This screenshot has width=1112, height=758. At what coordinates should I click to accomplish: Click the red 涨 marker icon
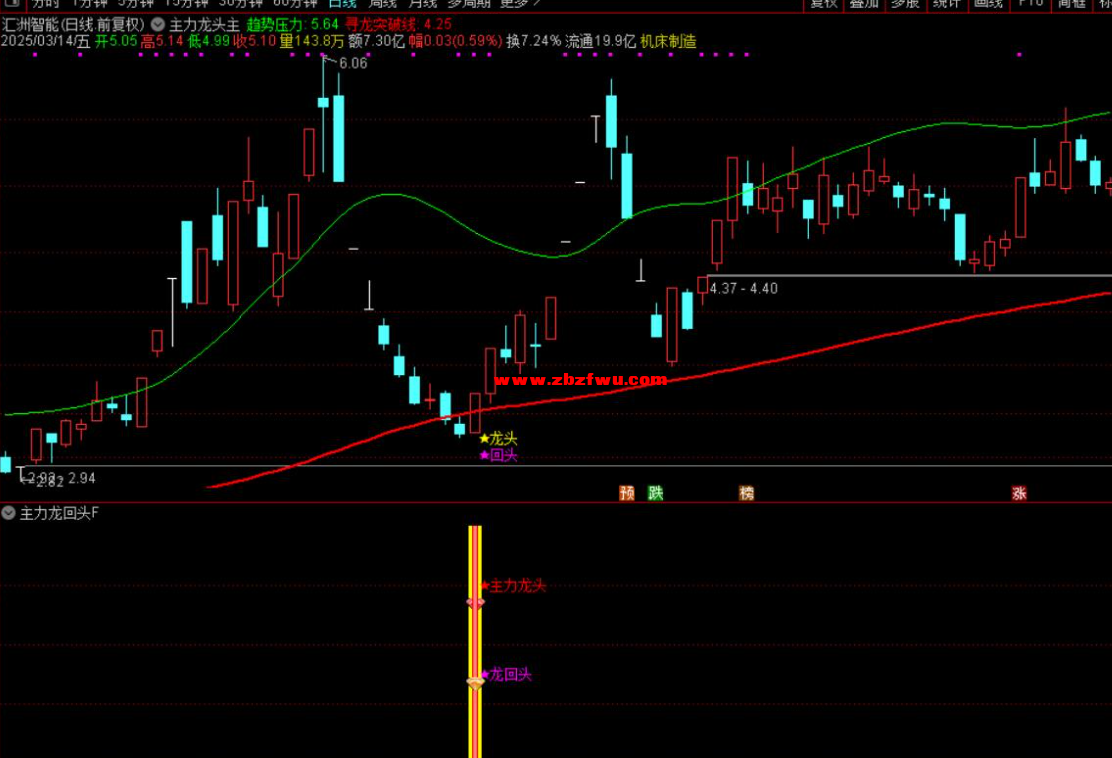point(1019,493)
